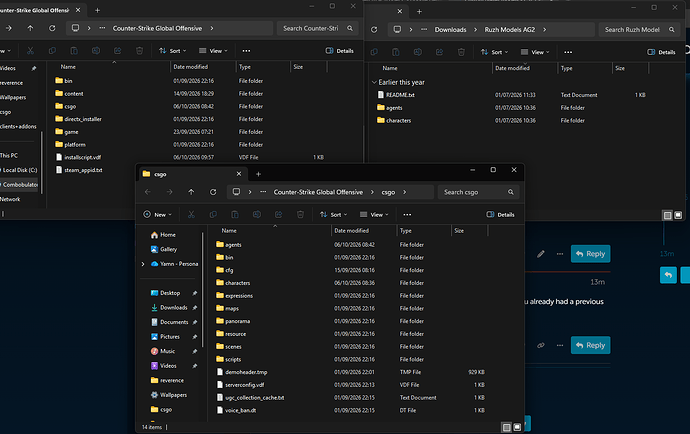Click upper Reply button
Image resolution: width=690 pixels, height=434 pixels.
point(591,254)
